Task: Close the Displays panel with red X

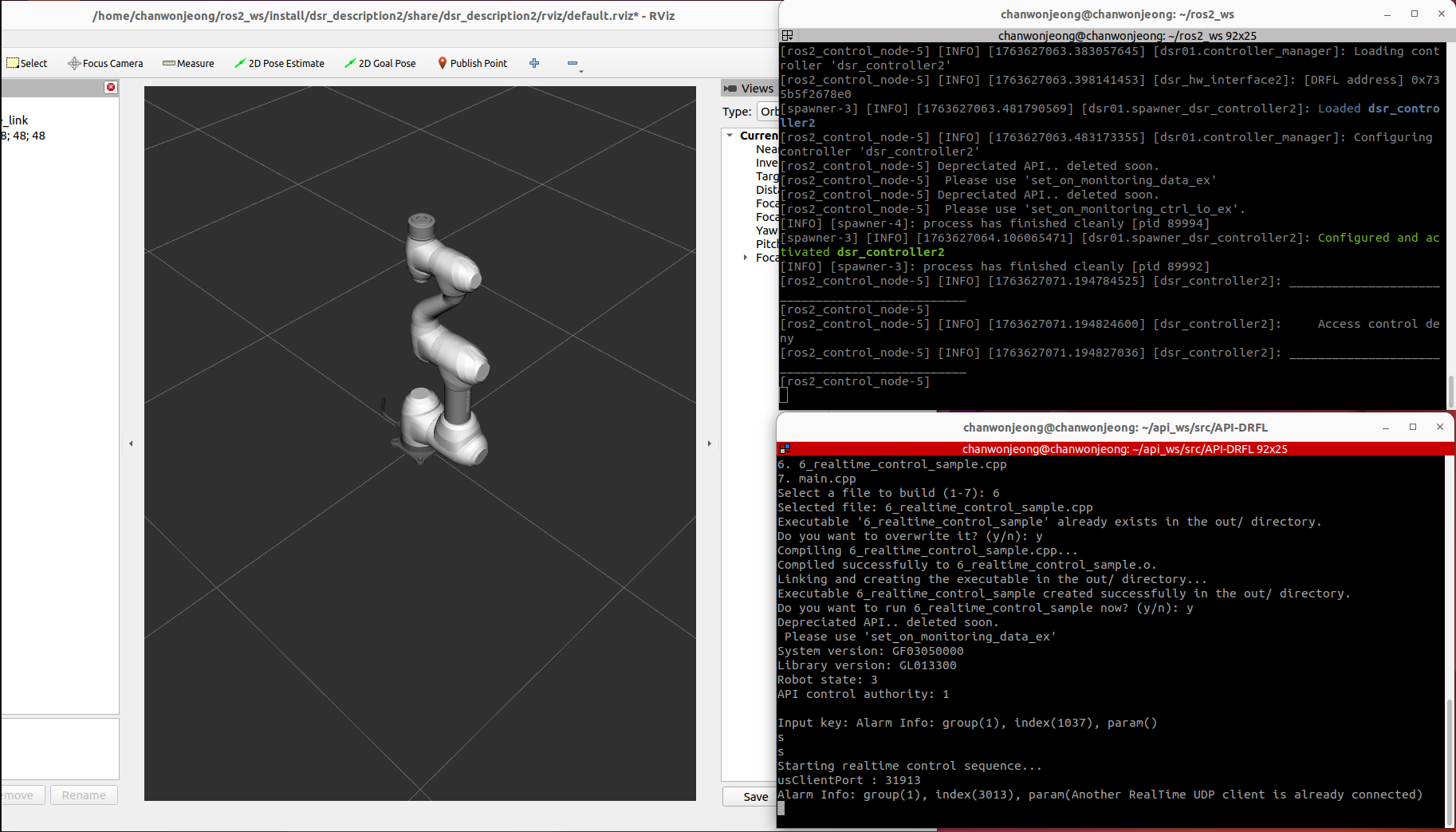Action: click(111, 87)
